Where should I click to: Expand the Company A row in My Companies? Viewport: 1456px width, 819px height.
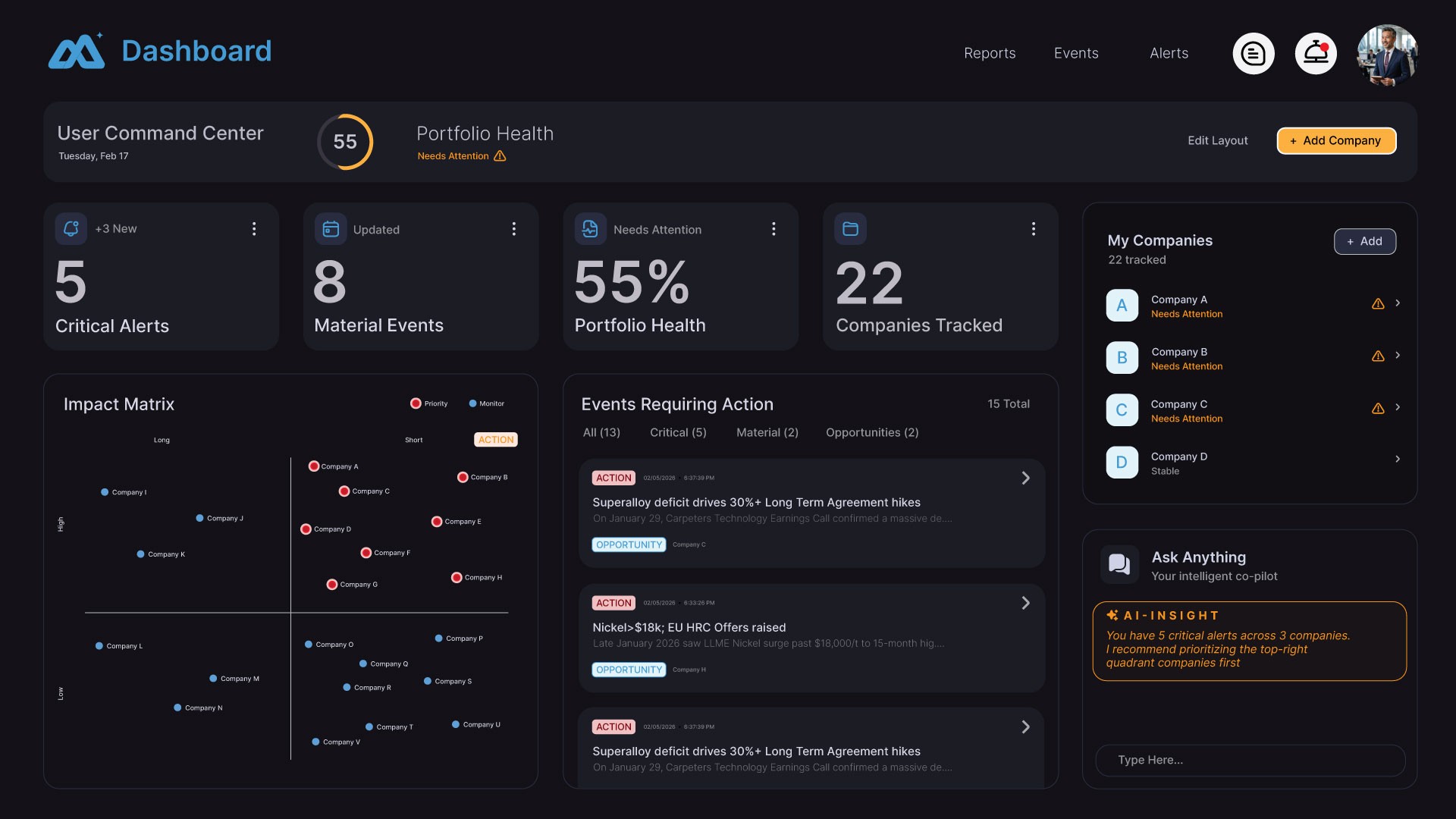coord(1398,303)
